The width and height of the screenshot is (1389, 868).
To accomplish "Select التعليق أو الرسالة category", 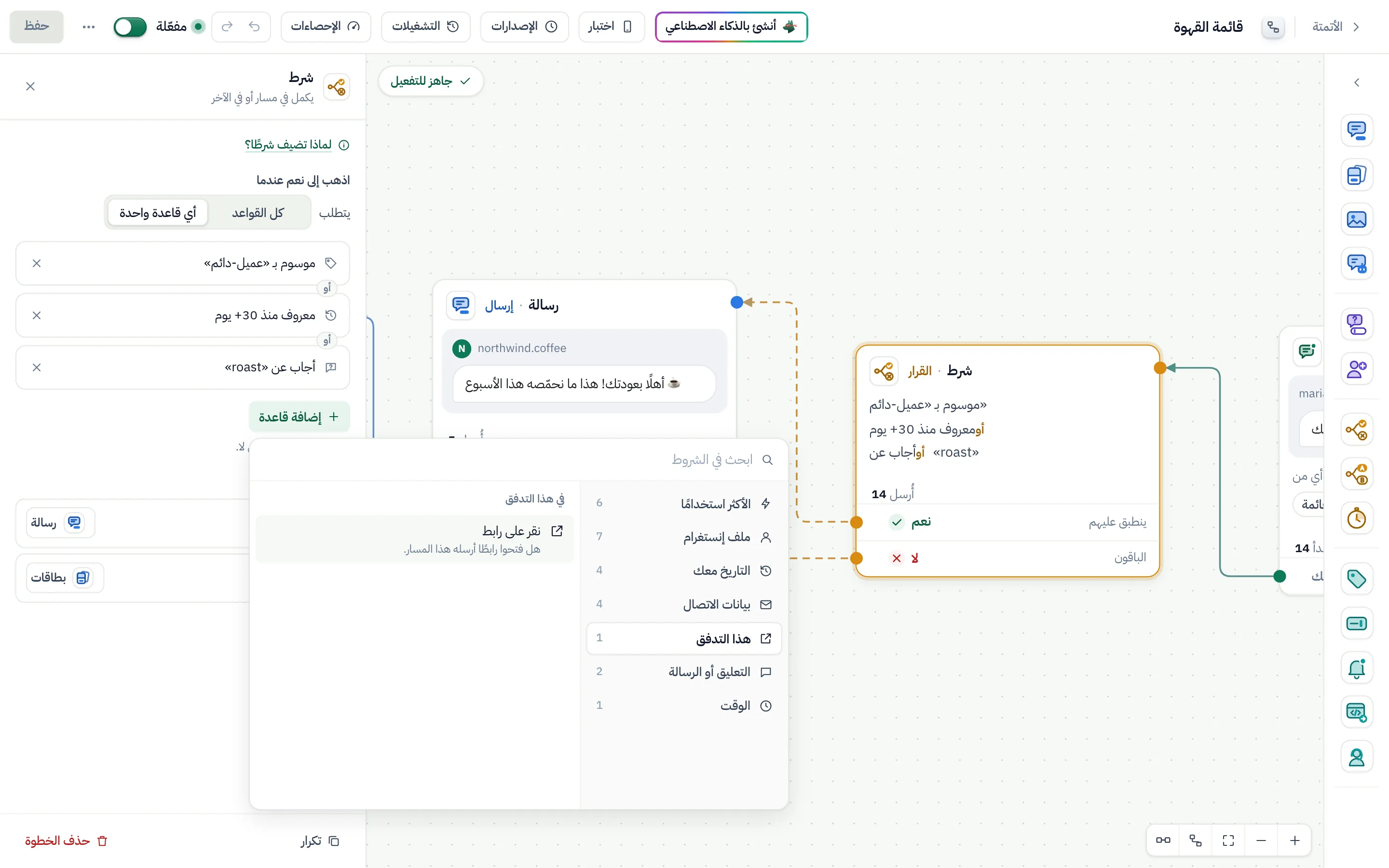I will pos(683,672).
